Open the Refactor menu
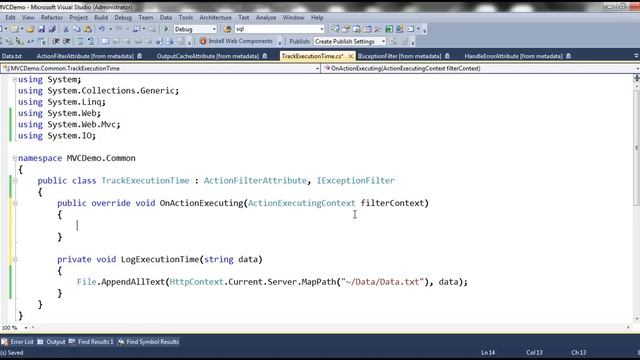Image resolution: width=640 pixels, height=360 pixels. click(52, 18)
